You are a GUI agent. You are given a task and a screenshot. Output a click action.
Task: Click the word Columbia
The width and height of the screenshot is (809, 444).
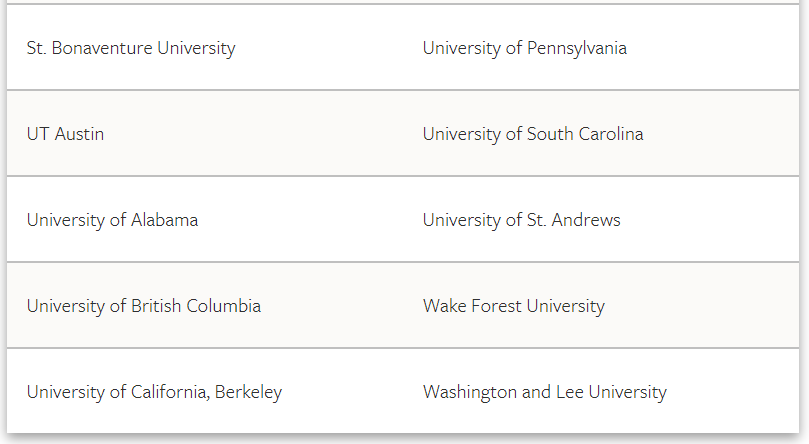pyautogui.click(x=224, y=306)
